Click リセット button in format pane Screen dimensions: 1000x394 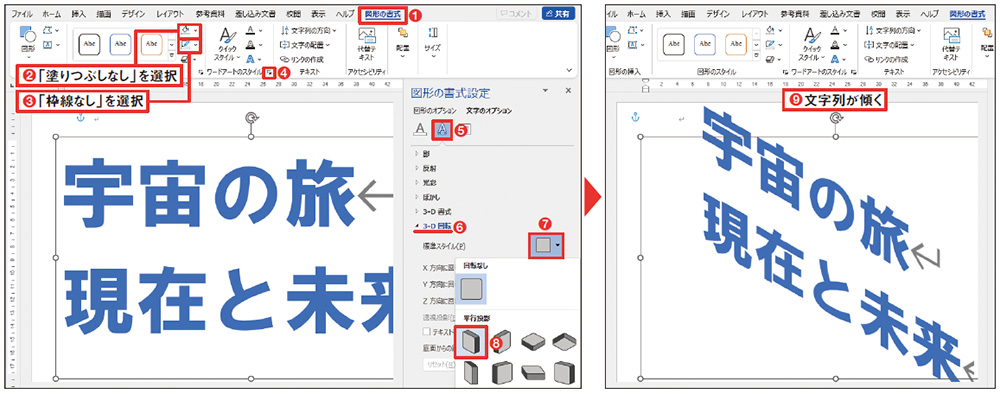pos(438,364)
